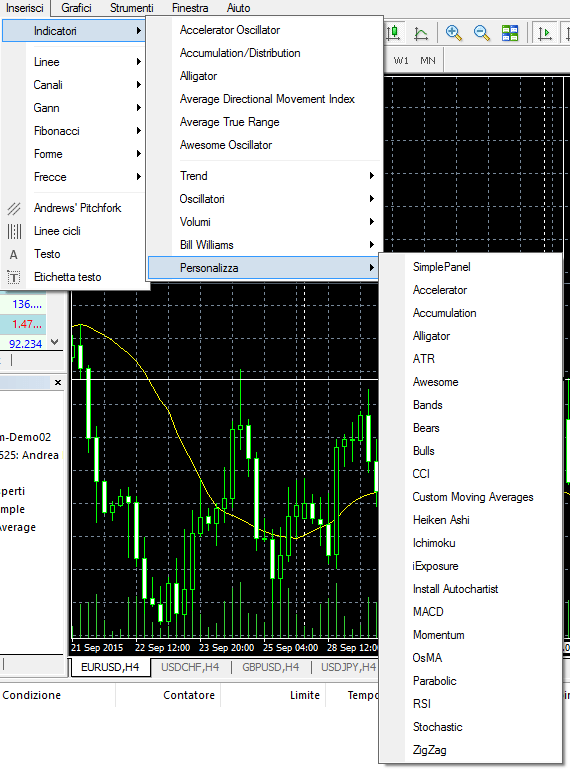Toggle the auto scroll chart icon
Image resolution: width=570 pixels, height=770 pixels.
pos(545,33)
